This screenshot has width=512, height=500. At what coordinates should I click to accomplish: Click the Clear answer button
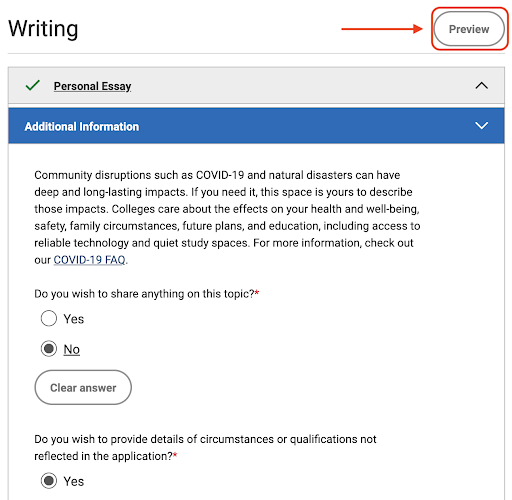(x=83, y=387)
